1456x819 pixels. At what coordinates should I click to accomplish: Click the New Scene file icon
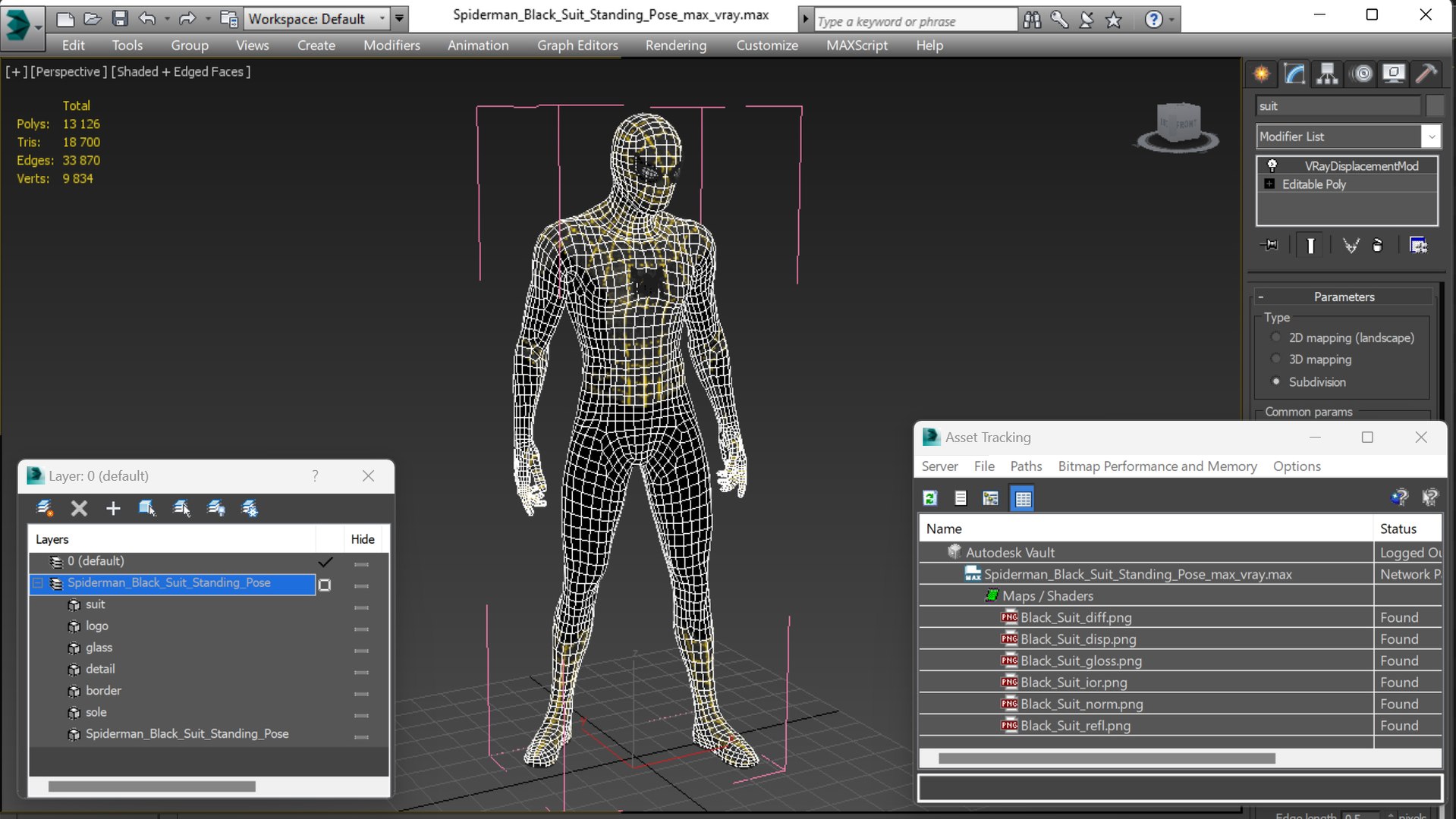(x=65, y=18)
